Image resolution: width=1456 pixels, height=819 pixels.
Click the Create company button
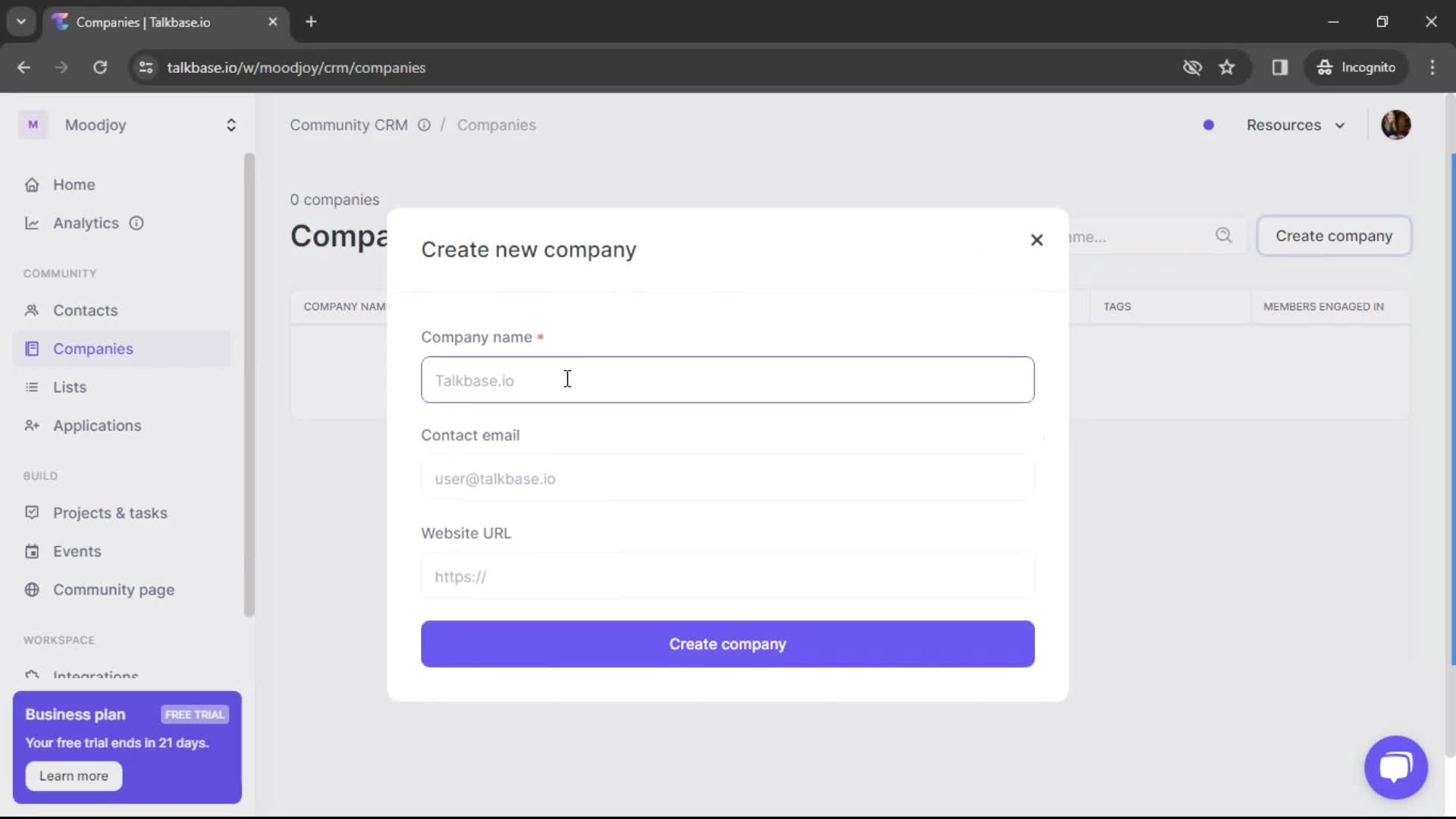click(x=728, y=644)
